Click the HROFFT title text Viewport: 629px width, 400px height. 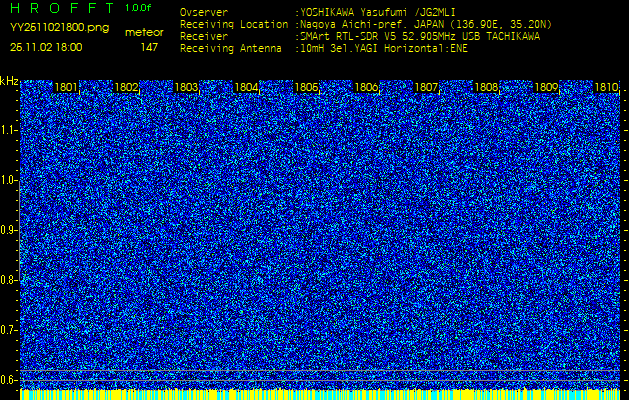[x=63, y=8]
